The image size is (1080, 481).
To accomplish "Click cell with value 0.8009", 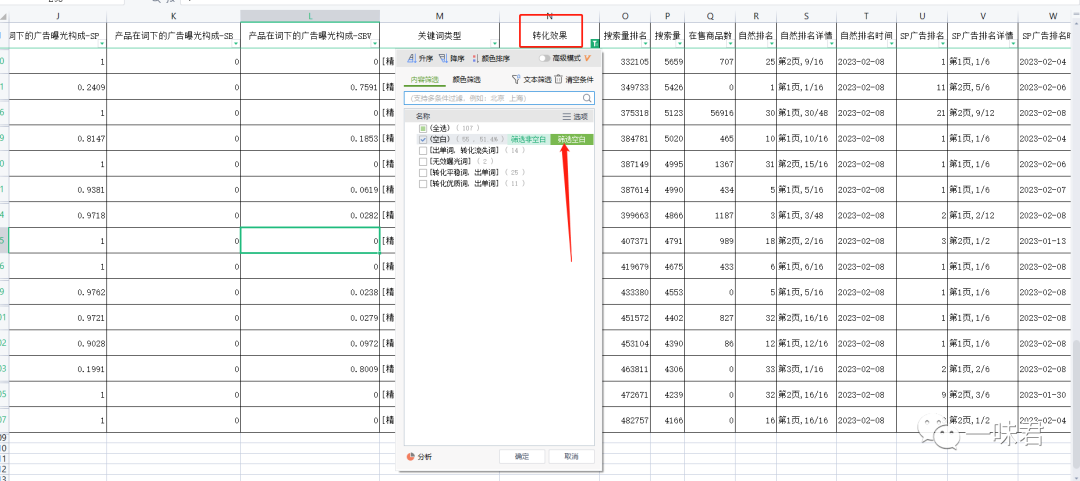I will point(310,369).
